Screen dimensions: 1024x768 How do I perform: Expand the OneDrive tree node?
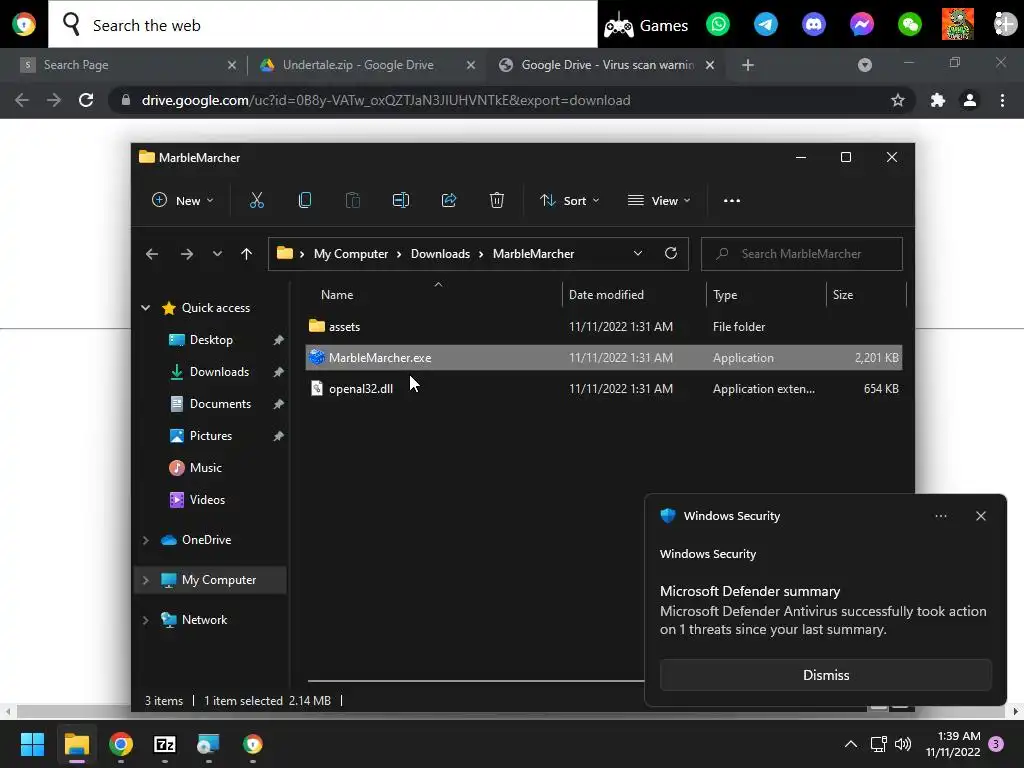146,540
